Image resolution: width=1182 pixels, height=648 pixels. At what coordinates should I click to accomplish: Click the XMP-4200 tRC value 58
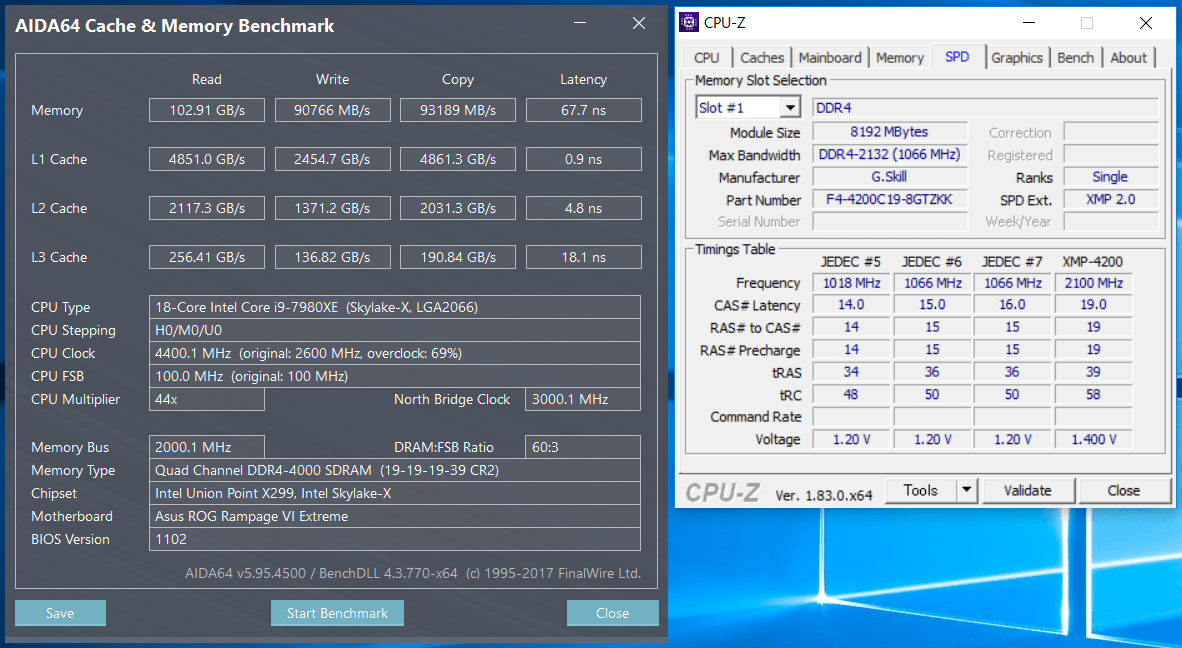[1094, 394]
